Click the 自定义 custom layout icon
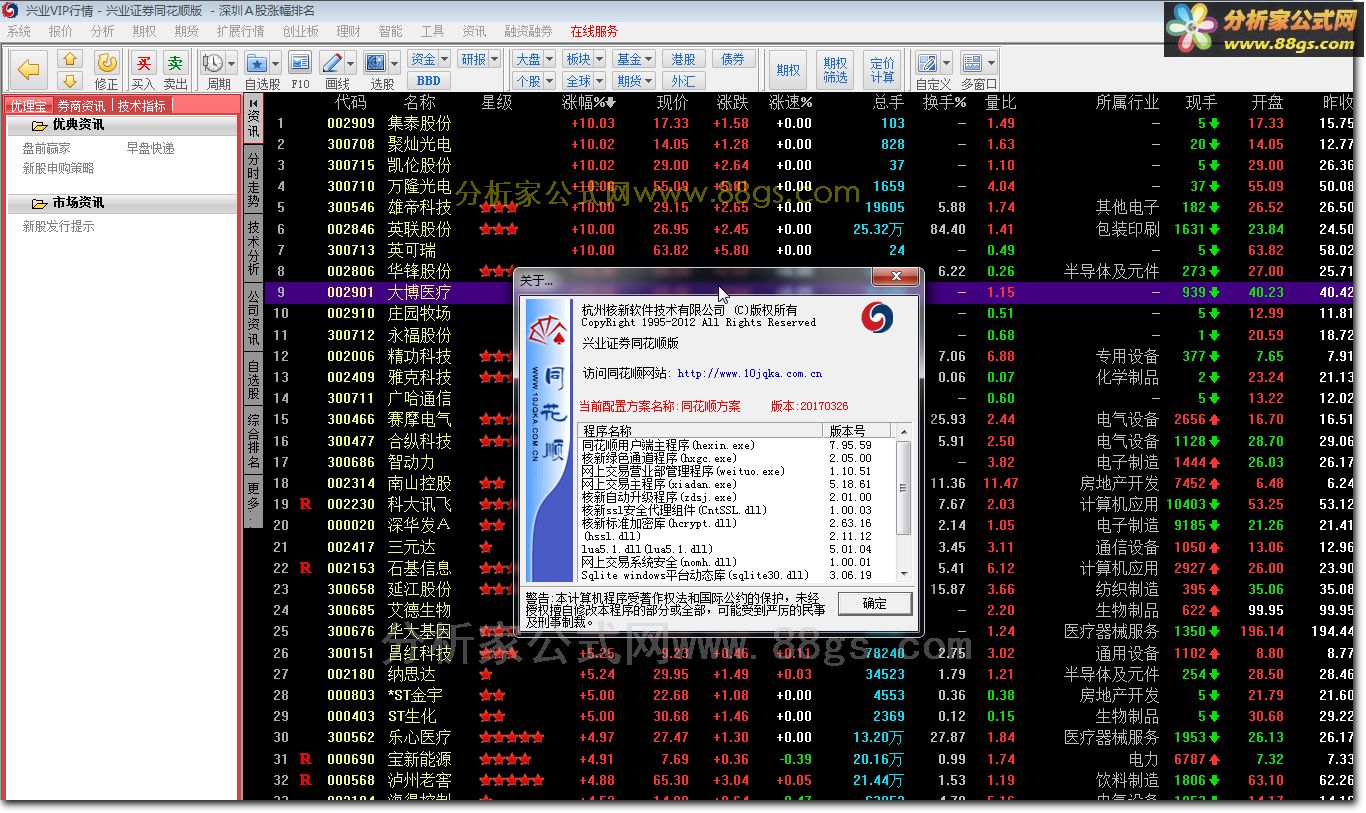This screenshot has width=1366, height=813. [927, 62]
